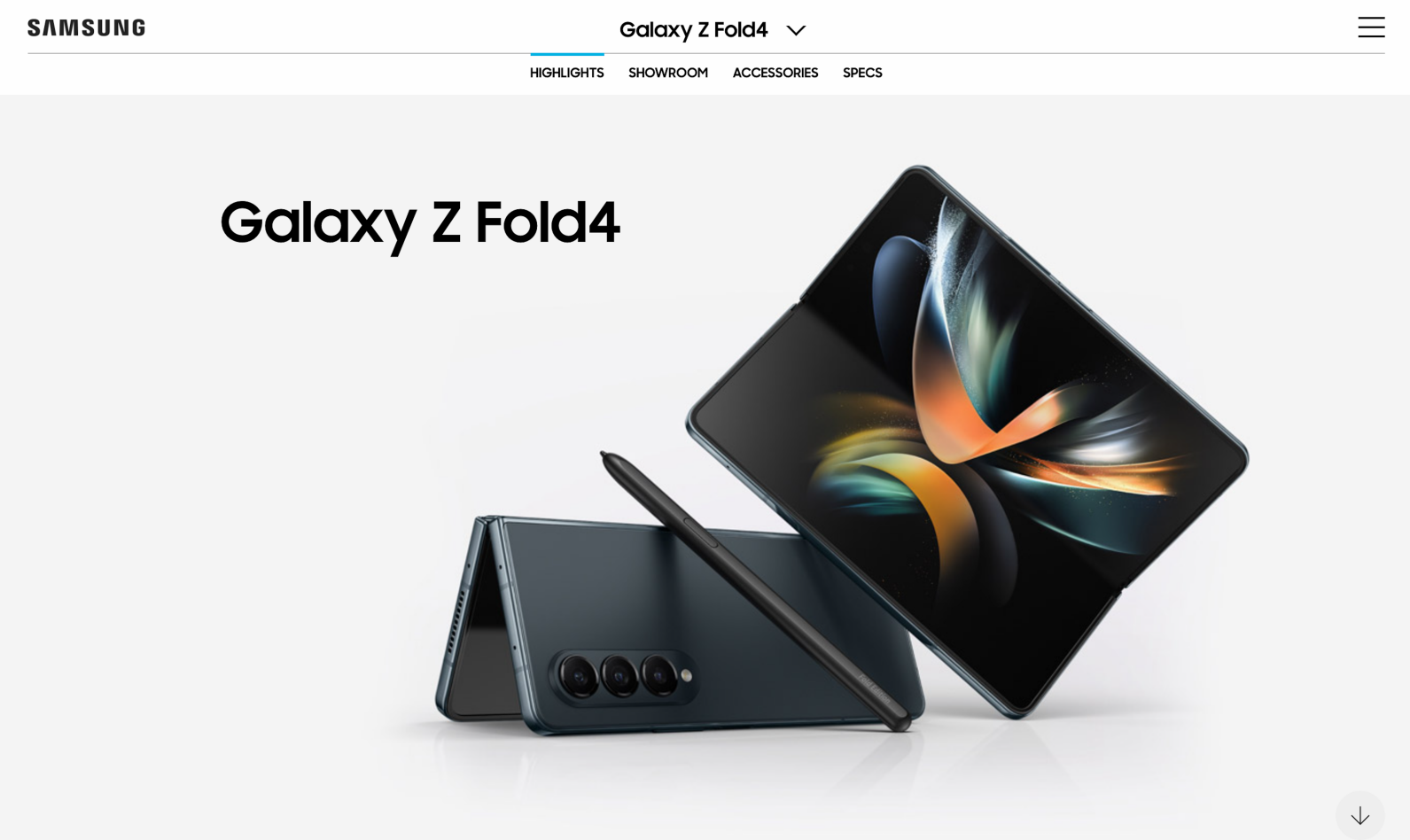This screenshot has width=1410, height=840.
Task: Open the Showroom tab
Action: pyautogui.click(x=668, y=73)
